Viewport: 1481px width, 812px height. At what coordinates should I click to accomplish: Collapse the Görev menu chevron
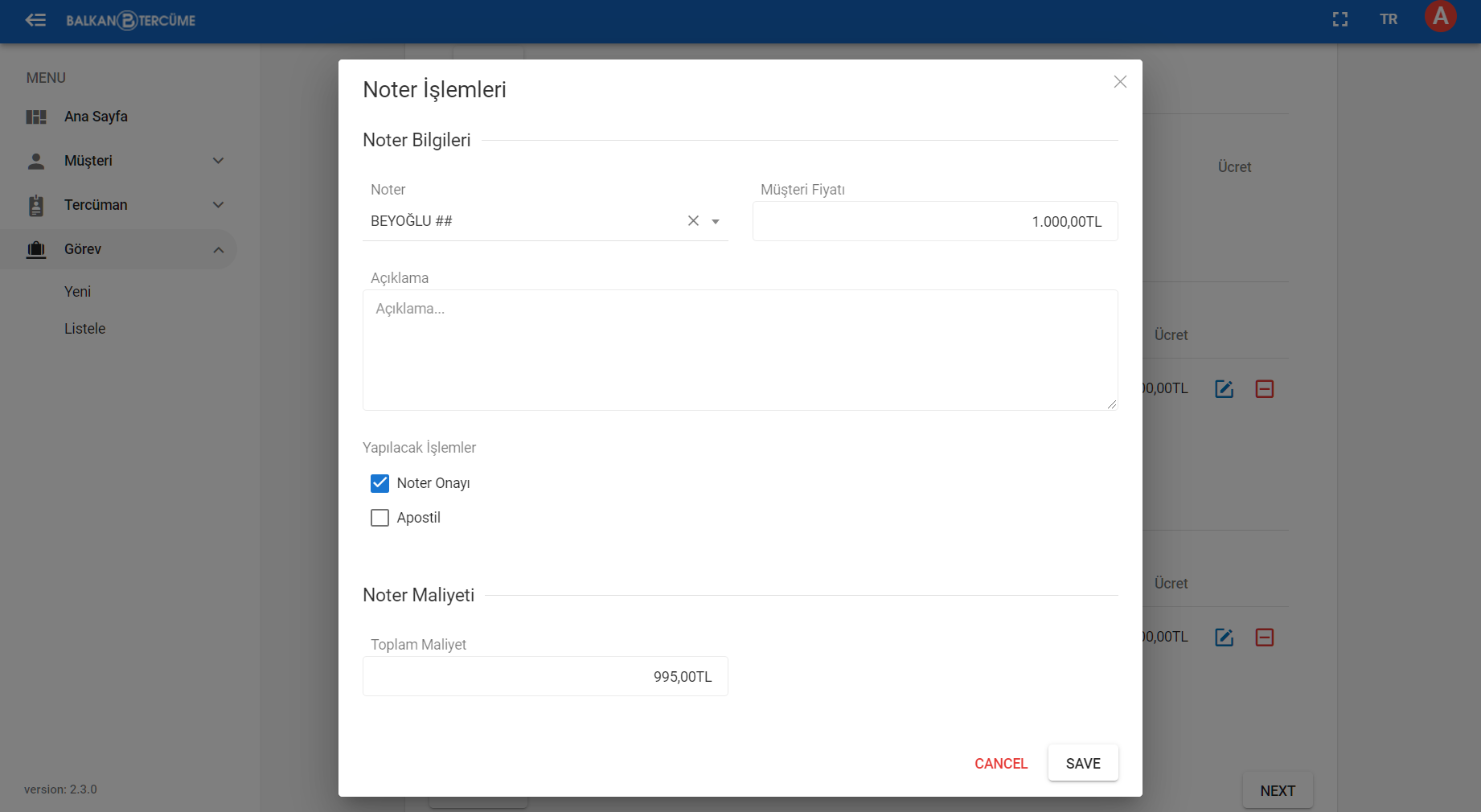[x=218, y=249]
